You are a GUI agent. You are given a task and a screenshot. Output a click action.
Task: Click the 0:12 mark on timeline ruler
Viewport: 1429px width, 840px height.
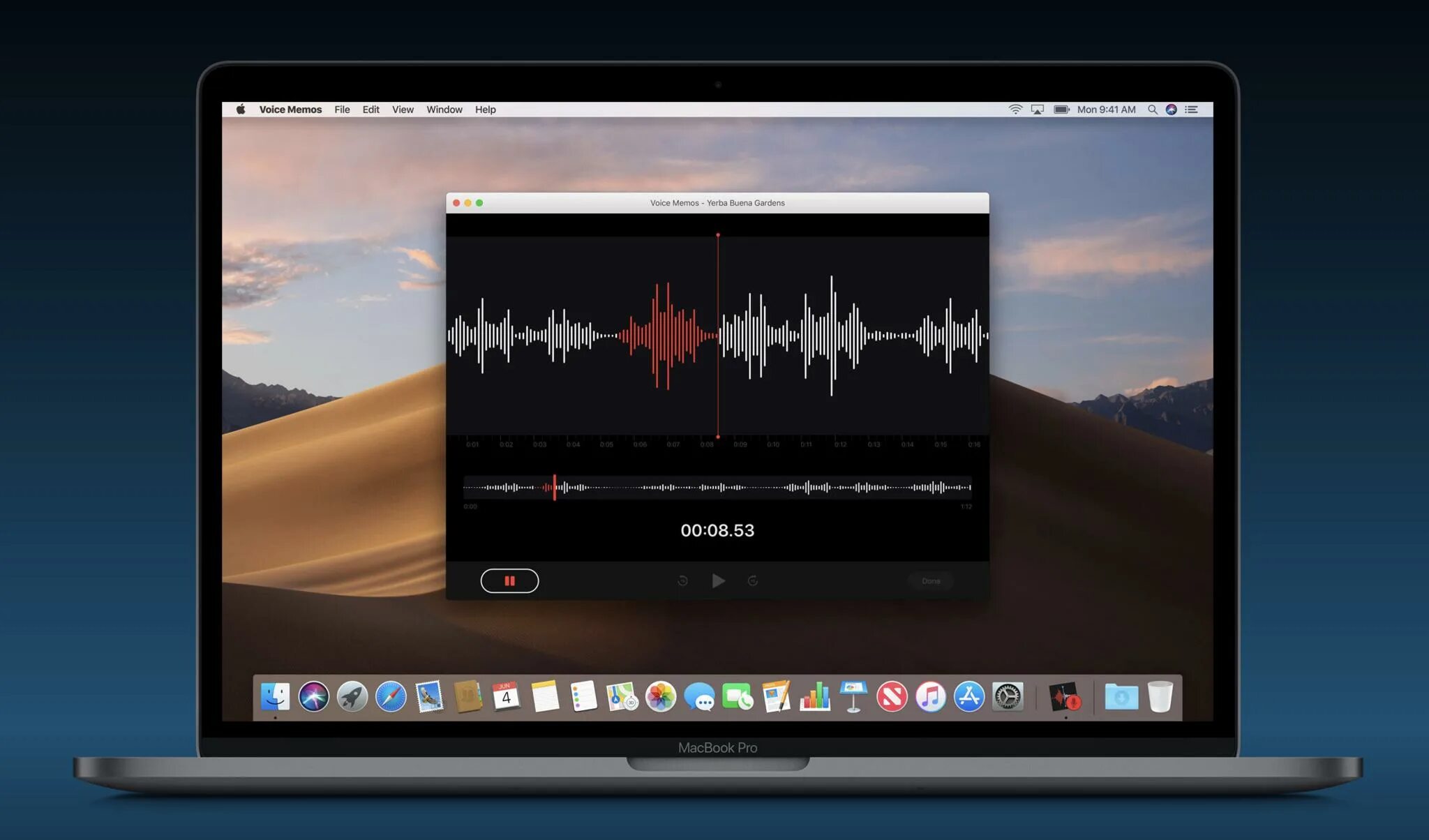(x=840, y=444)
